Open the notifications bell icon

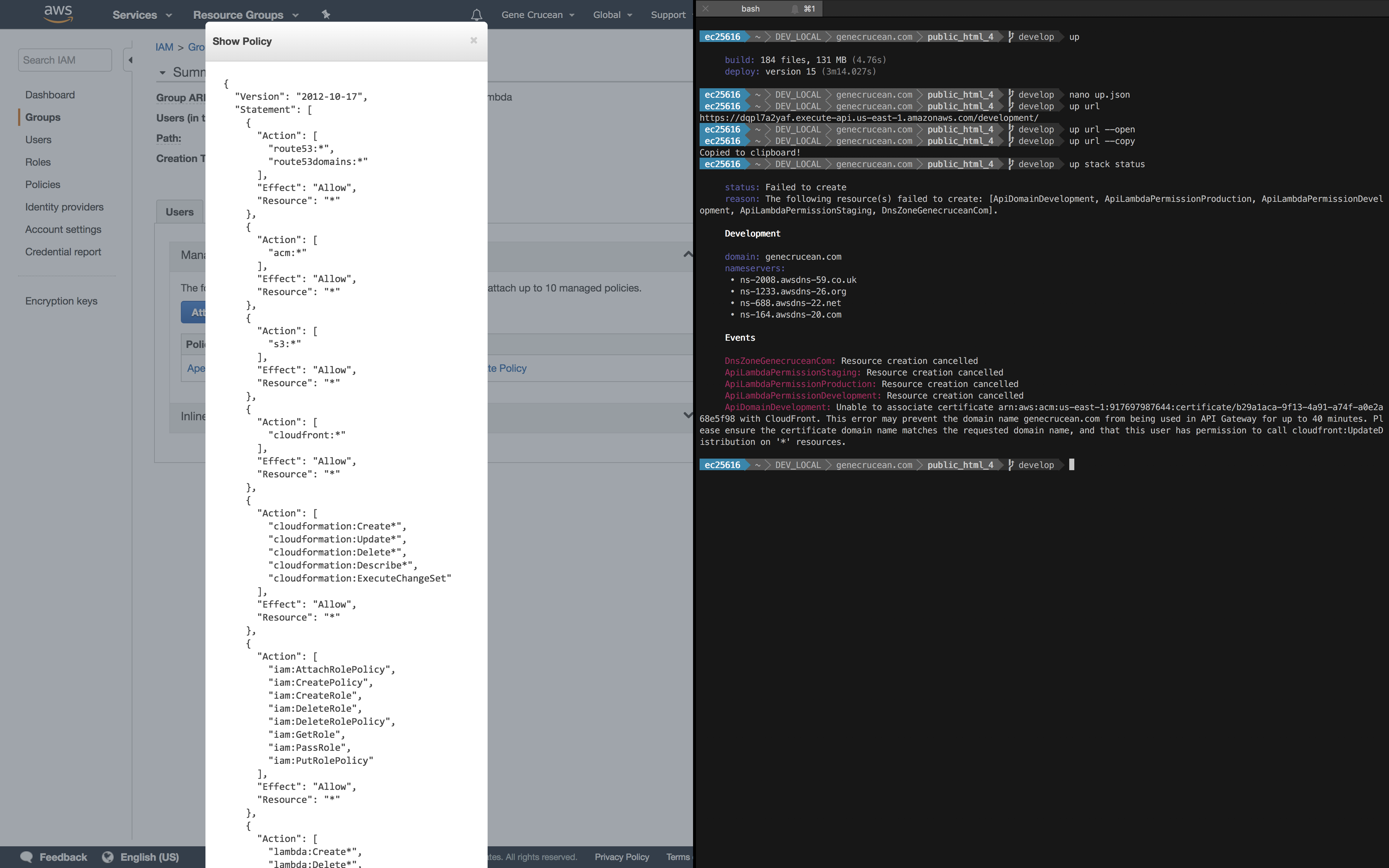pos(476,15)
